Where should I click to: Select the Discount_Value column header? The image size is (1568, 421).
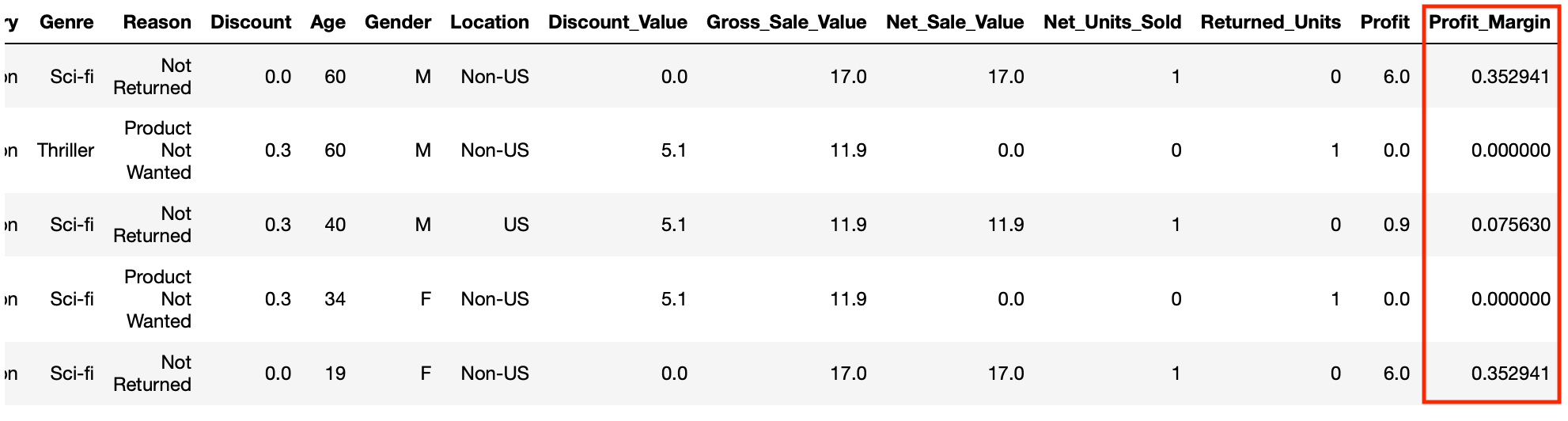coord(617,22)
